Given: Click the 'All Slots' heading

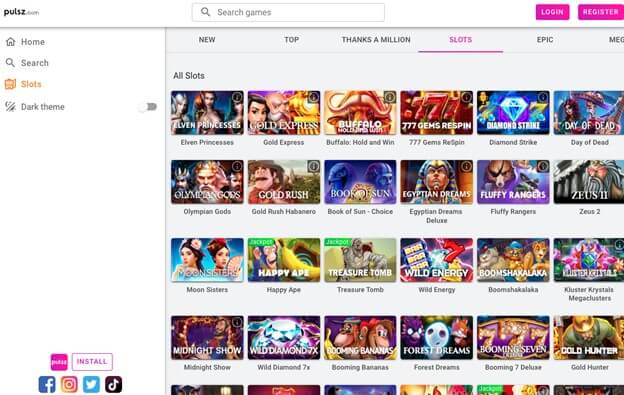Looking at the screenshot, I should [x=189, y=76].
